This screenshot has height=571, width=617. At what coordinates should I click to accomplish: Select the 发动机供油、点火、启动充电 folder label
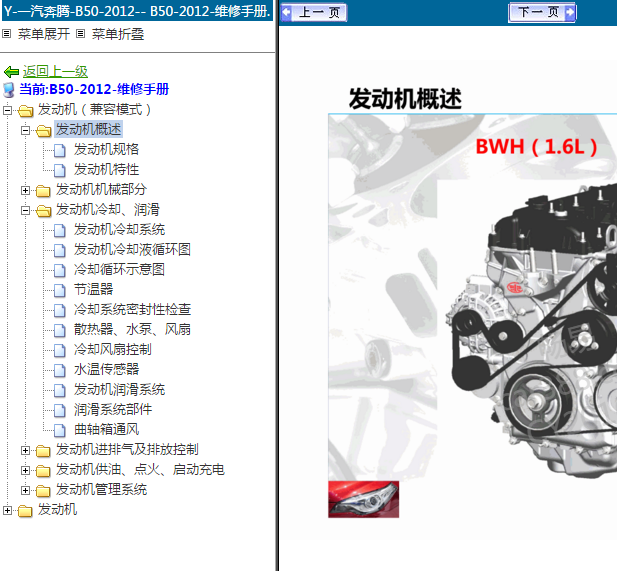coord(140,469)
